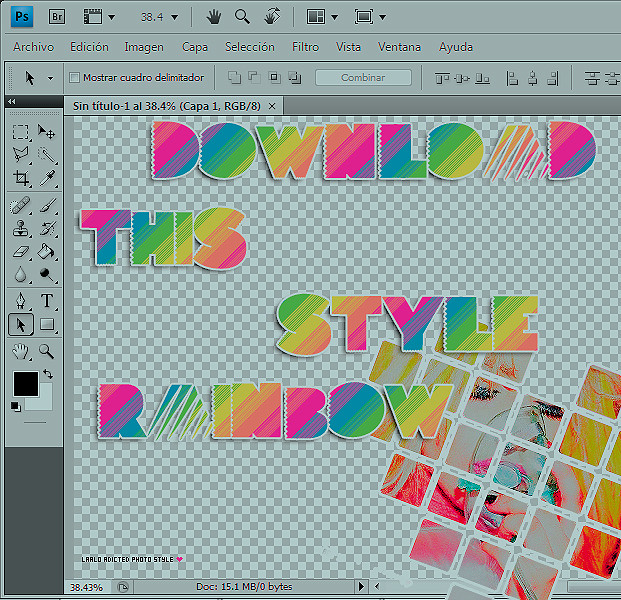Image resolution: width=621 pixels, height=600 pixels.
Task: Pick the Eraser tool
Action: coord(21,251)
